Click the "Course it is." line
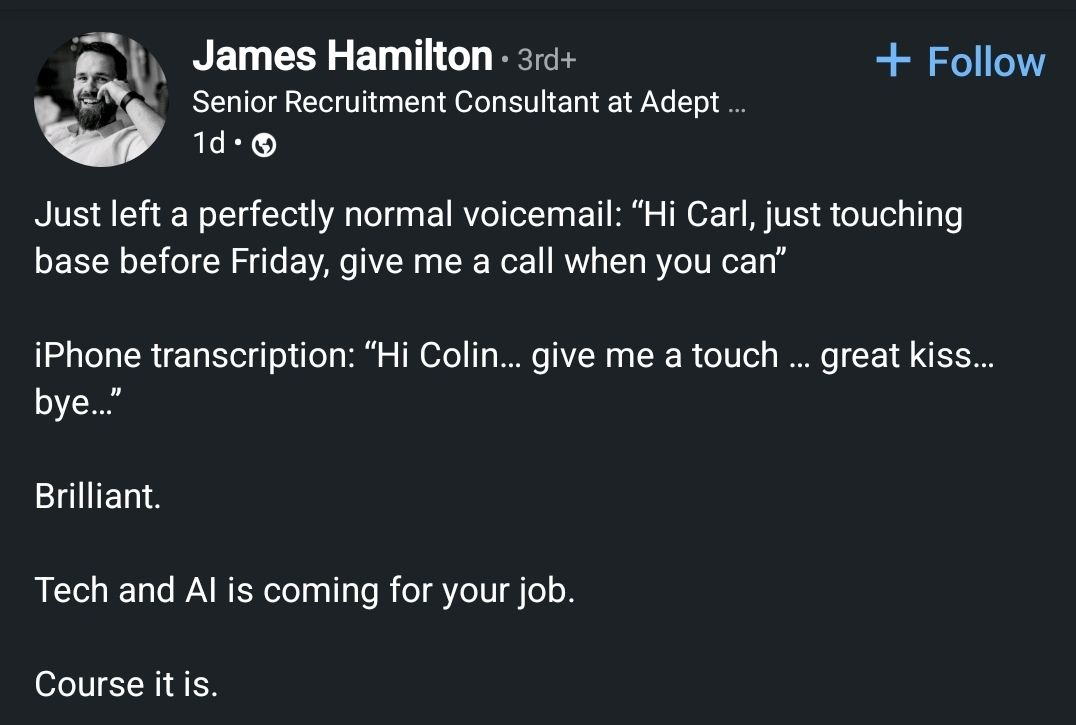Viewport: 1076px width, 725px height. click(x=125, y=684)
